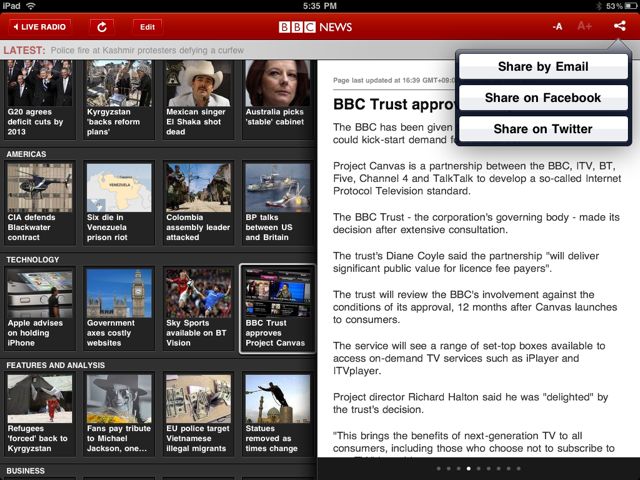Tap the BBC News logo
640x480 pixels.
click(315, 27)
